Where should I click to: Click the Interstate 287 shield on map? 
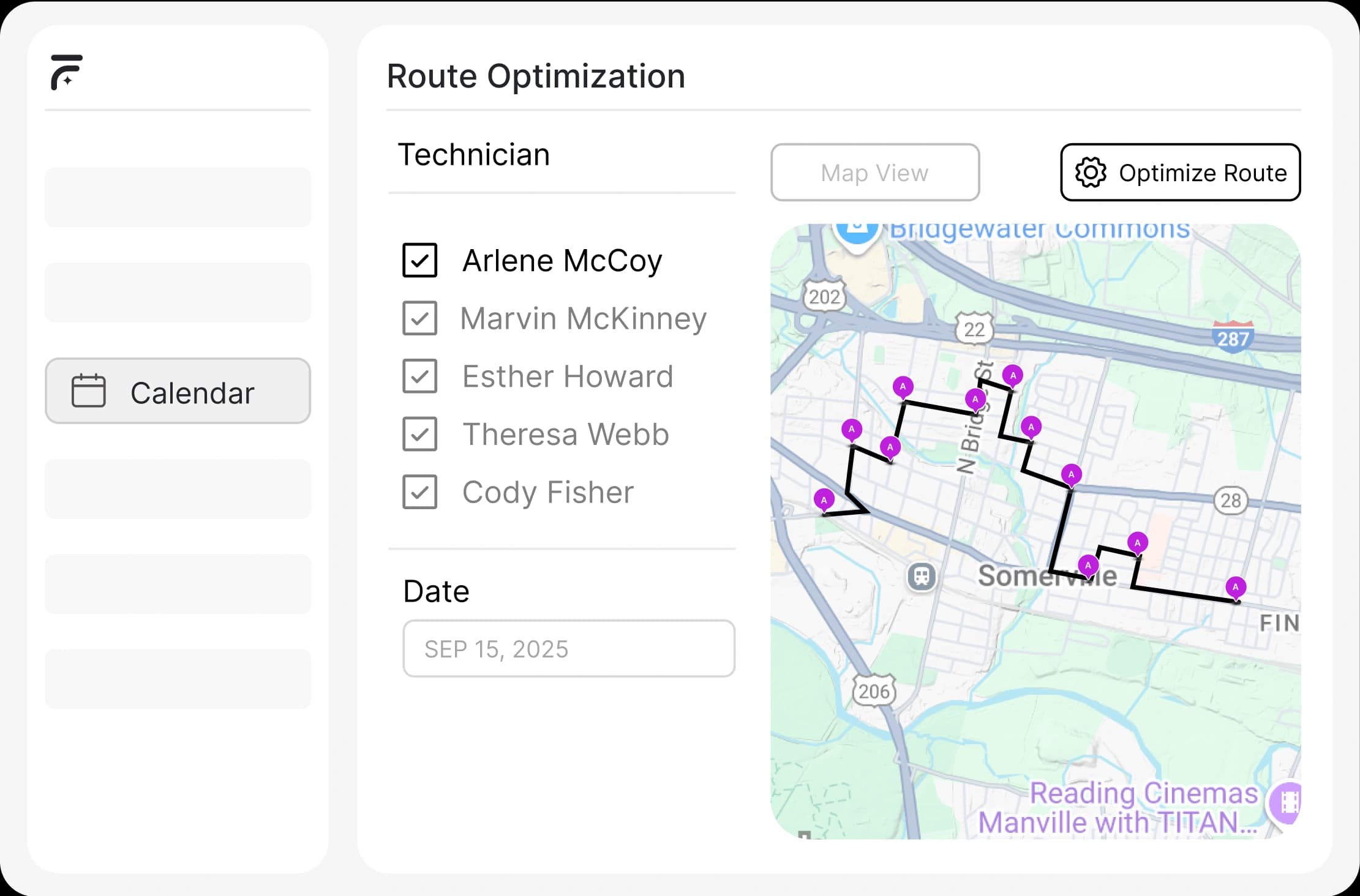tap(1233, 338)
